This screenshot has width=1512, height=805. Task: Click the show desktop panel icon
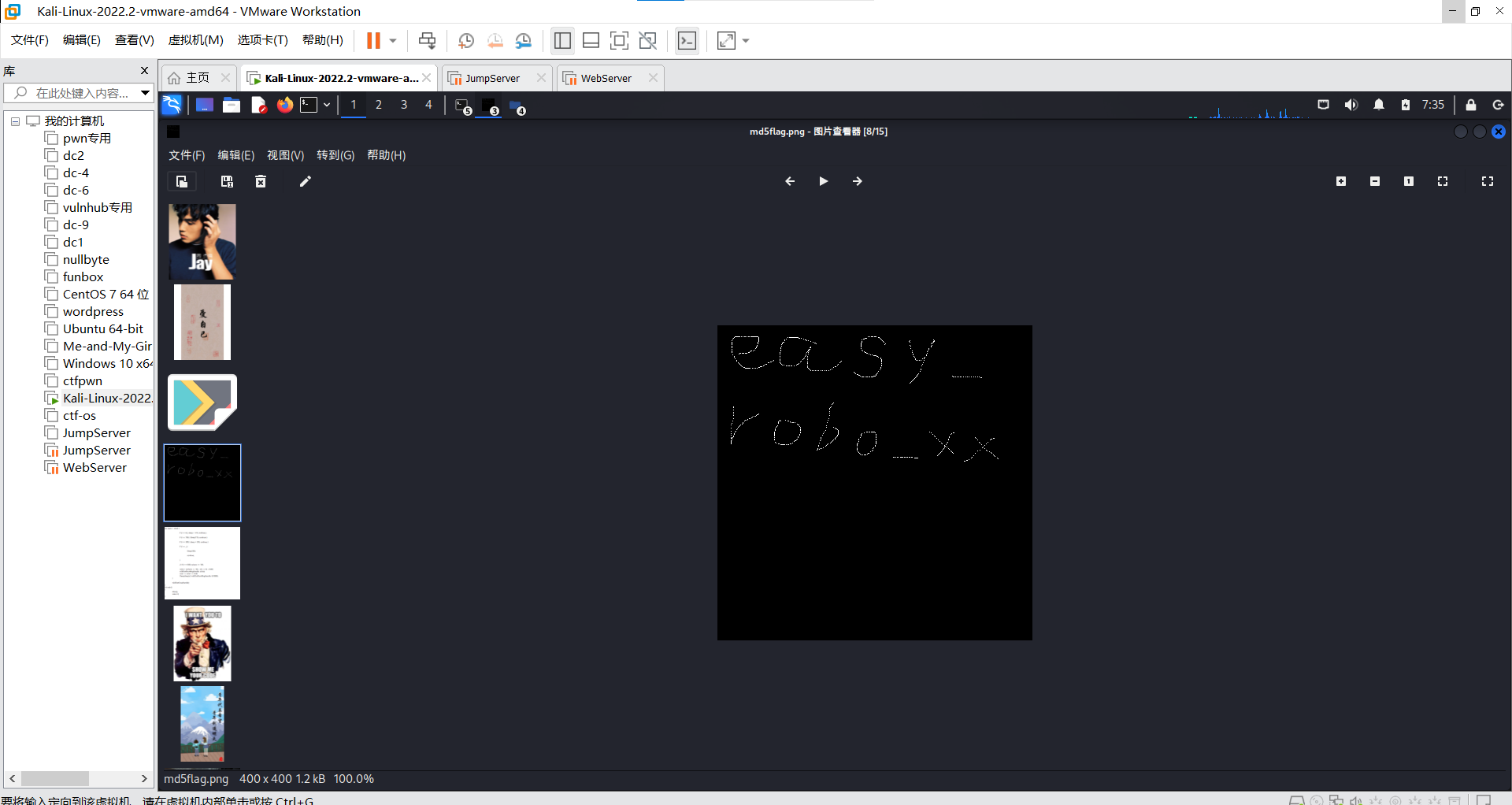point(205,105)
